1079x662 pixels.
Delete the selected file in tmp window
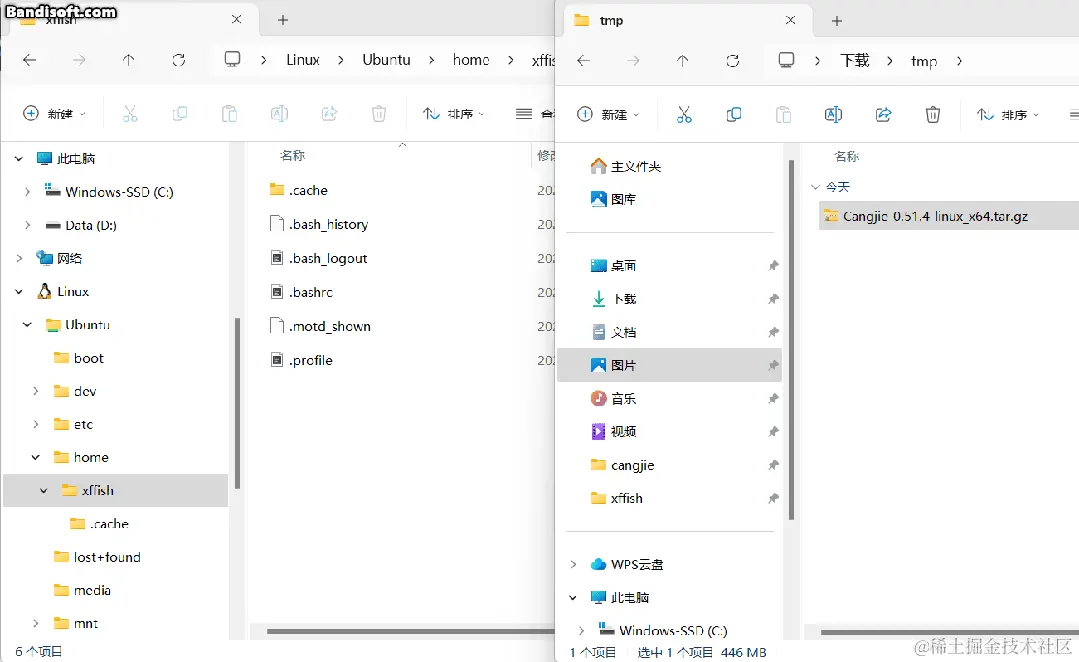[x=933, y=114]
